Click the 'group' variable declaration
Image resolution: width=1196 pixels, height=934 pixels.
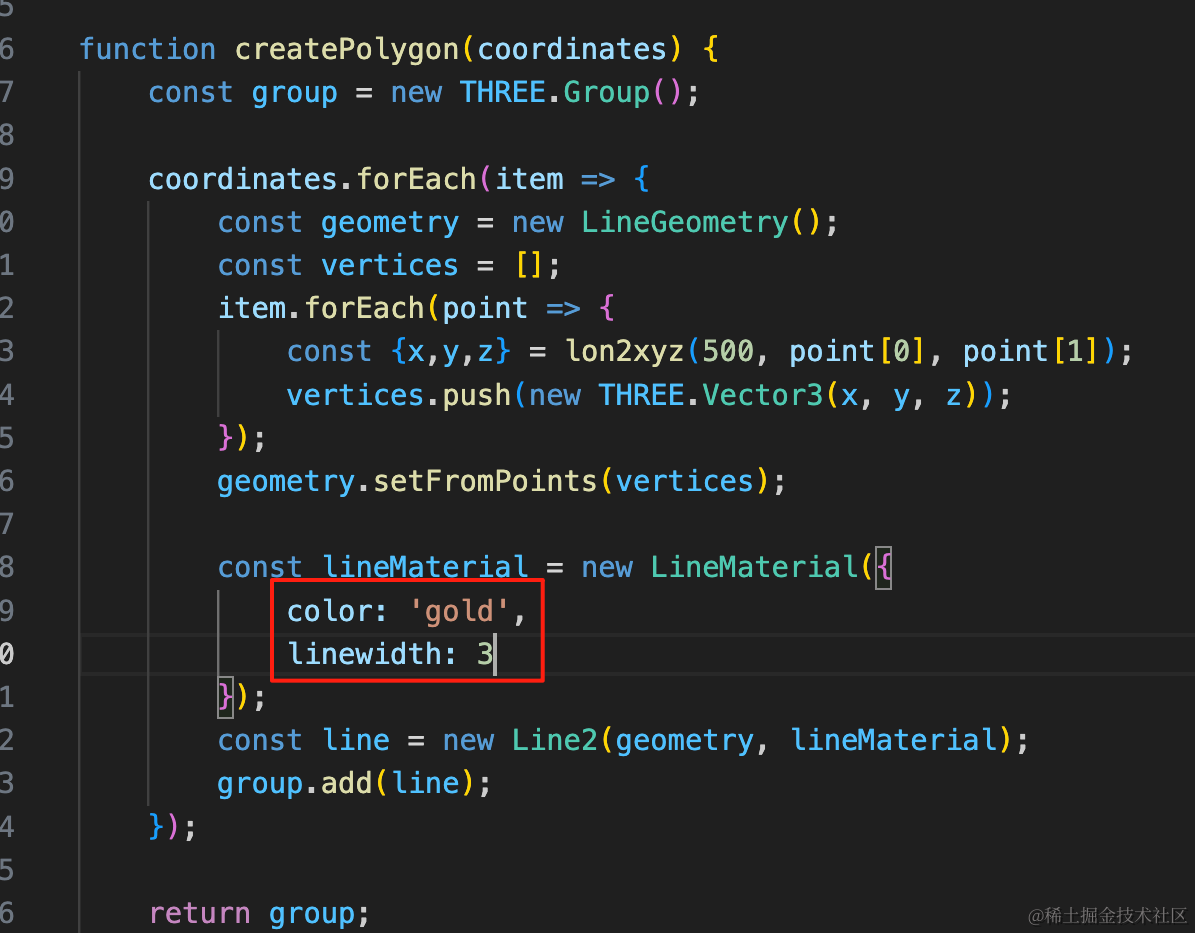click(x=294, y=93)
